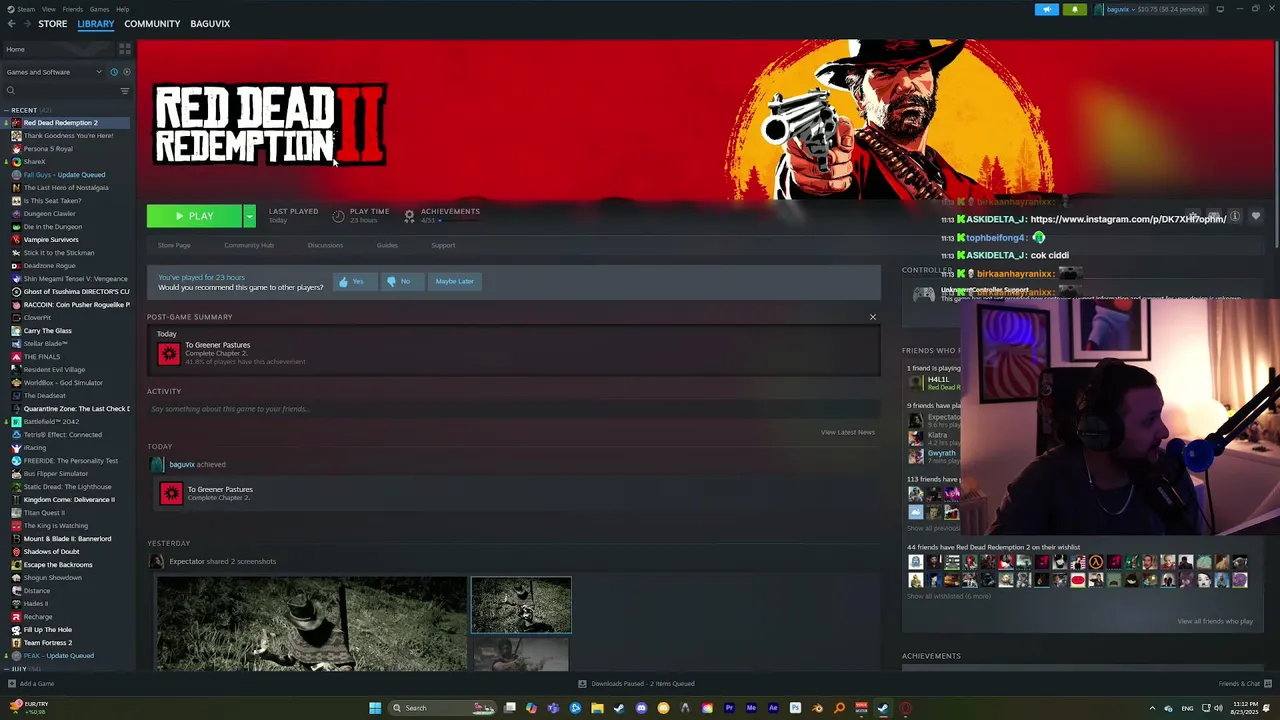Open baguvix avatar in activity feed
Viewport: 1280px width, 720px height.
click(156, 464)
